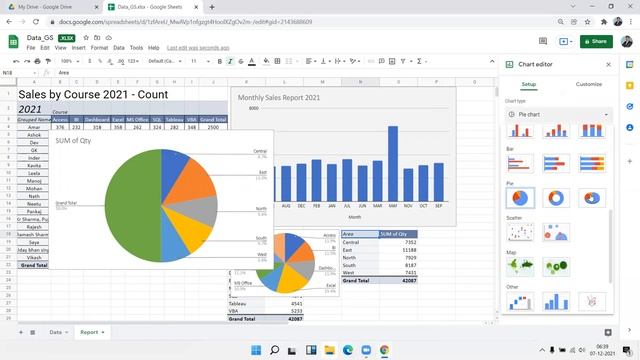Switch to the Report sheet tab
This screenshot has width=640, height=360.
[x=92, y=332]
